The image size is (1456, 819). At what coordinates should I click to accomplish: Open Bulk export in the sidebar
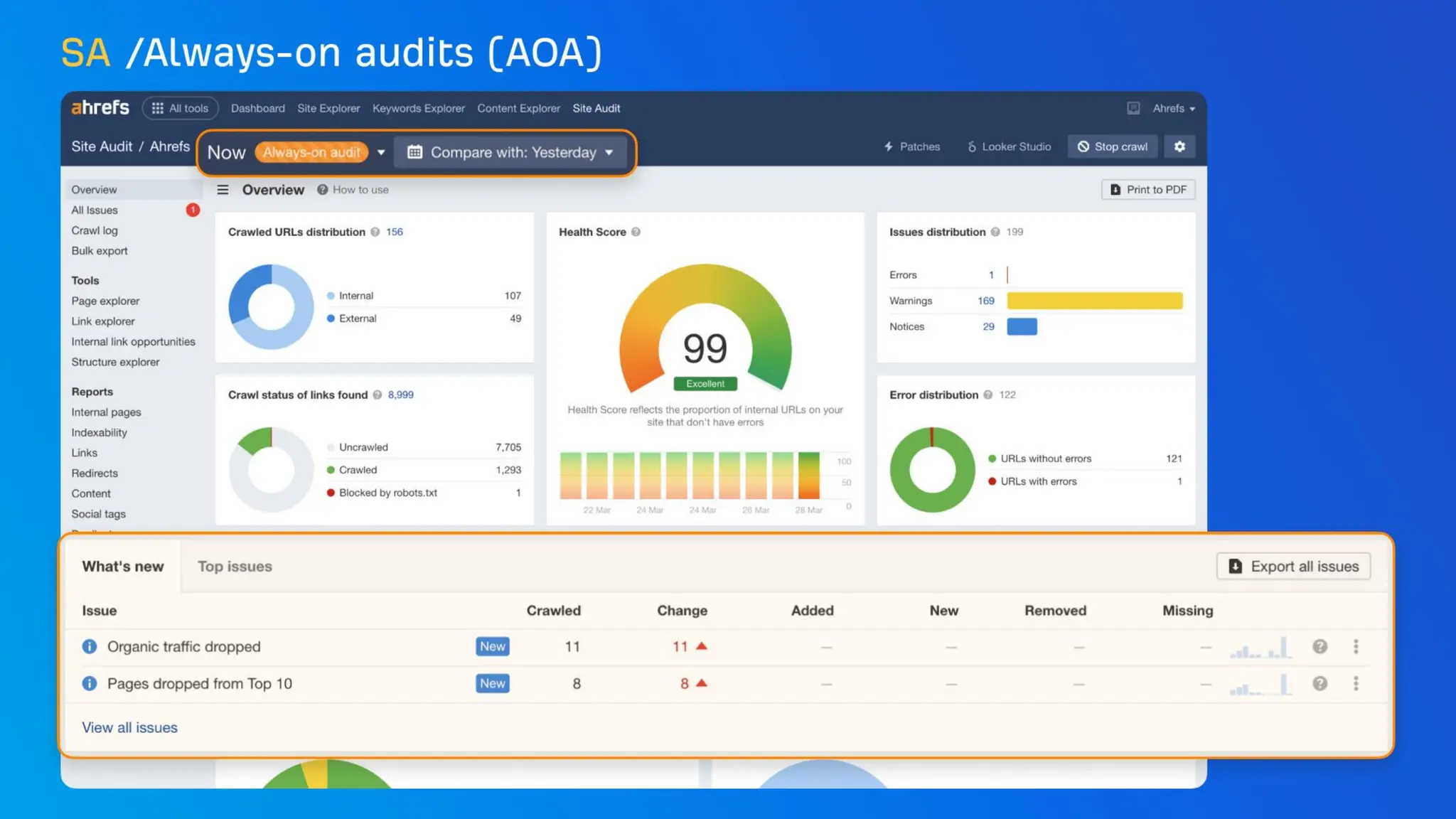[100, 251]
